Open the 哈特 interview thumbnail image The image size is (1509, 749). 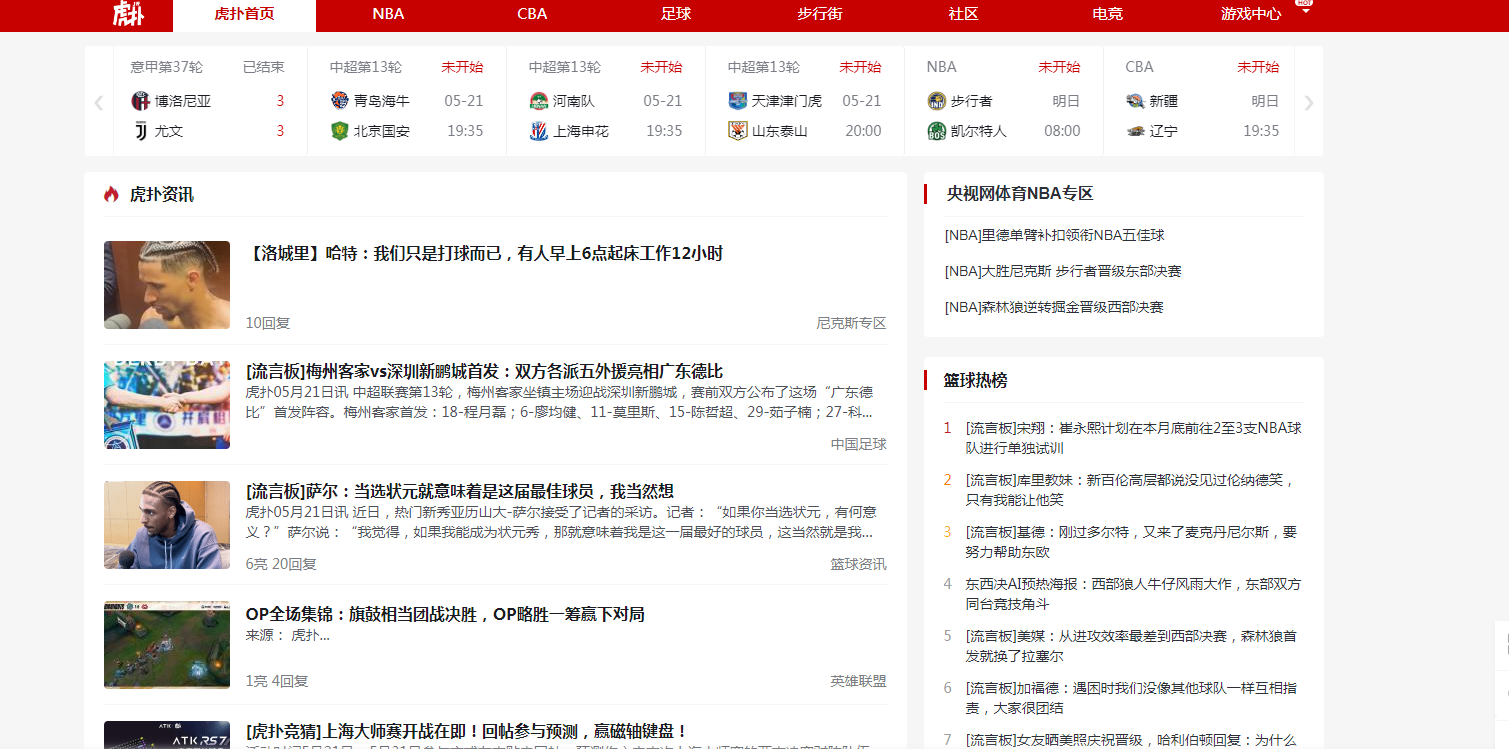tap(167, 285)
